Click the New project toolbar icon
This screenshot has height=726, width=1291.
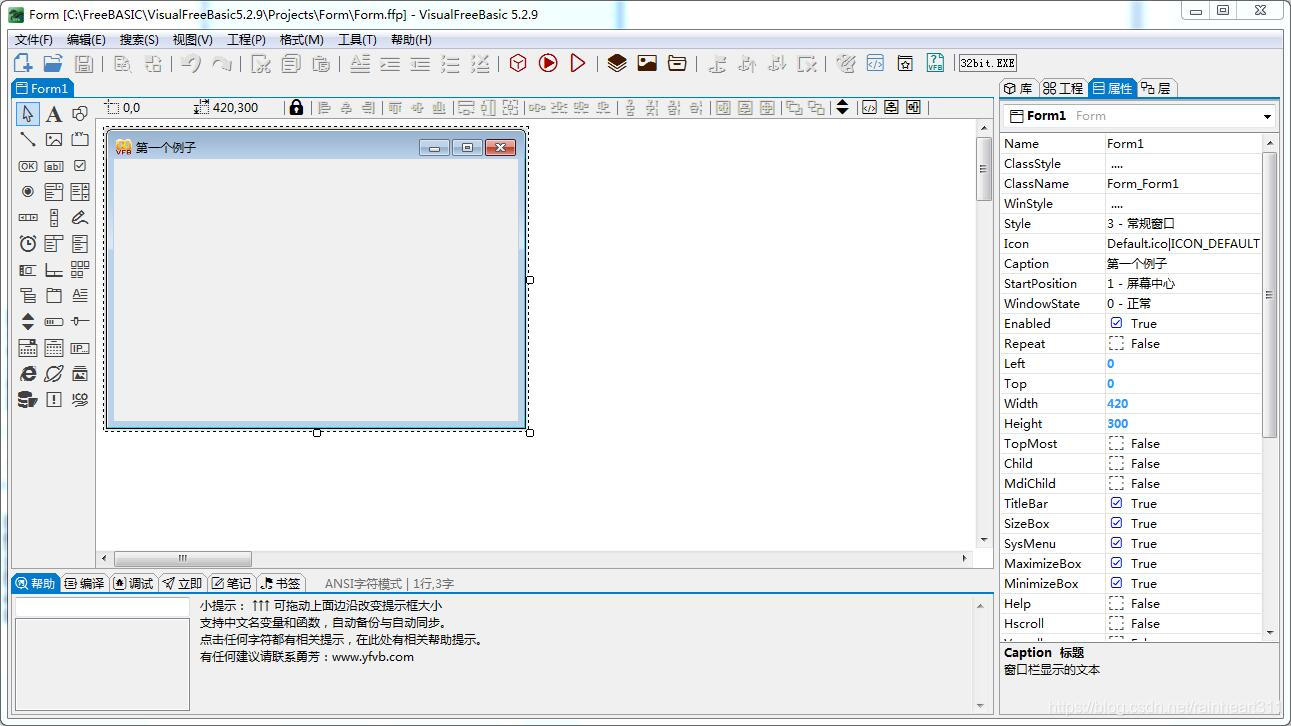[x=22, y=63]
